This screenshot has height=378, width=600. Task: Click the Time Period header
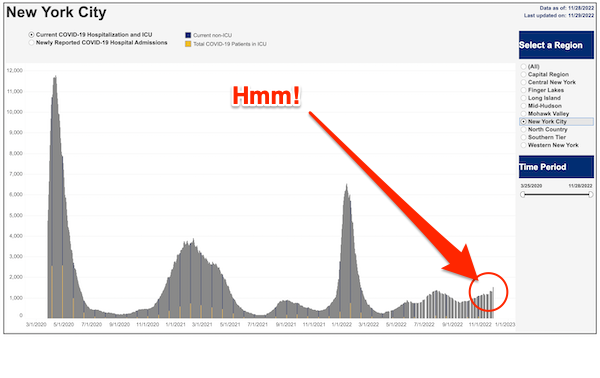556,167
